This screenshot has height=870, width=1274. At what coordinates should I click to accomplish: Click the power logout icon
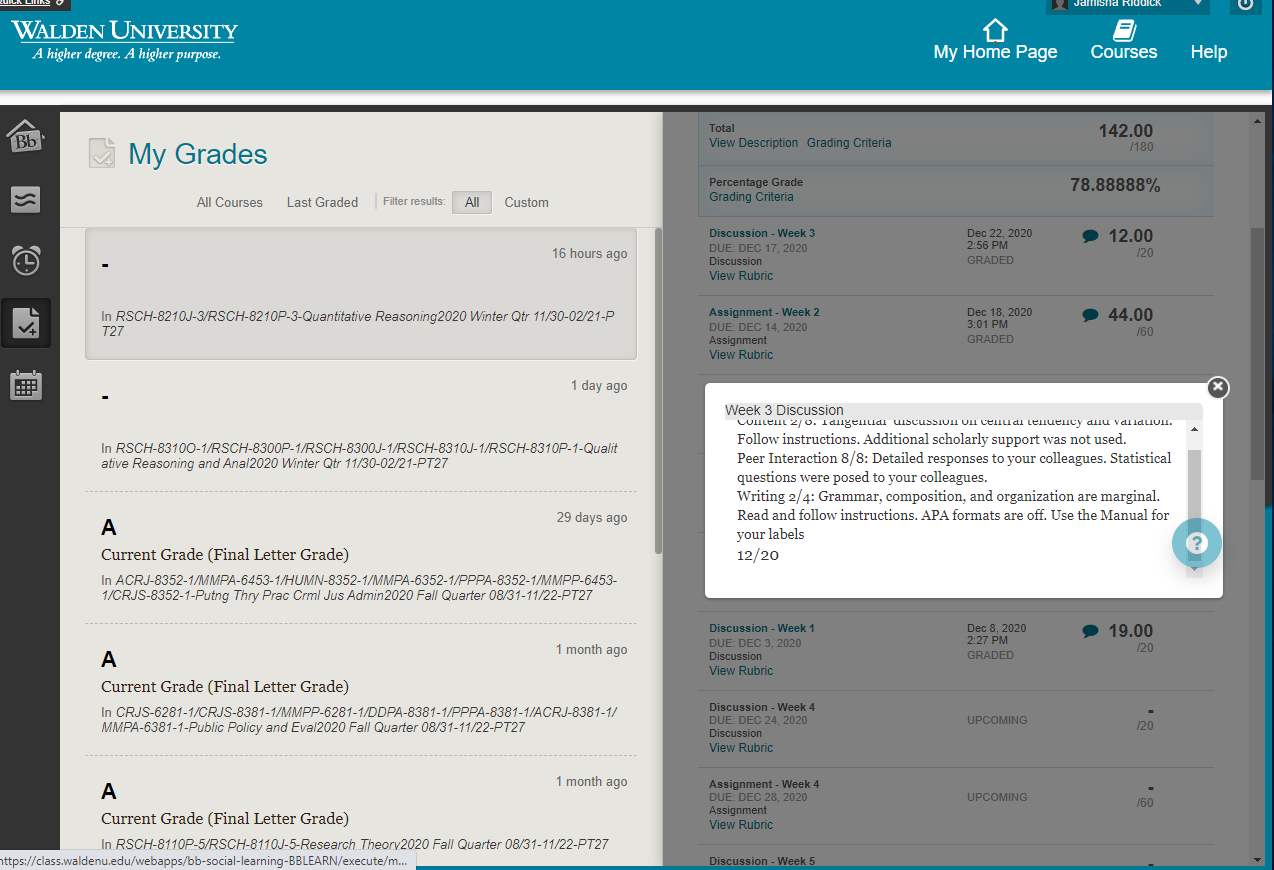tap(1246, 5)
